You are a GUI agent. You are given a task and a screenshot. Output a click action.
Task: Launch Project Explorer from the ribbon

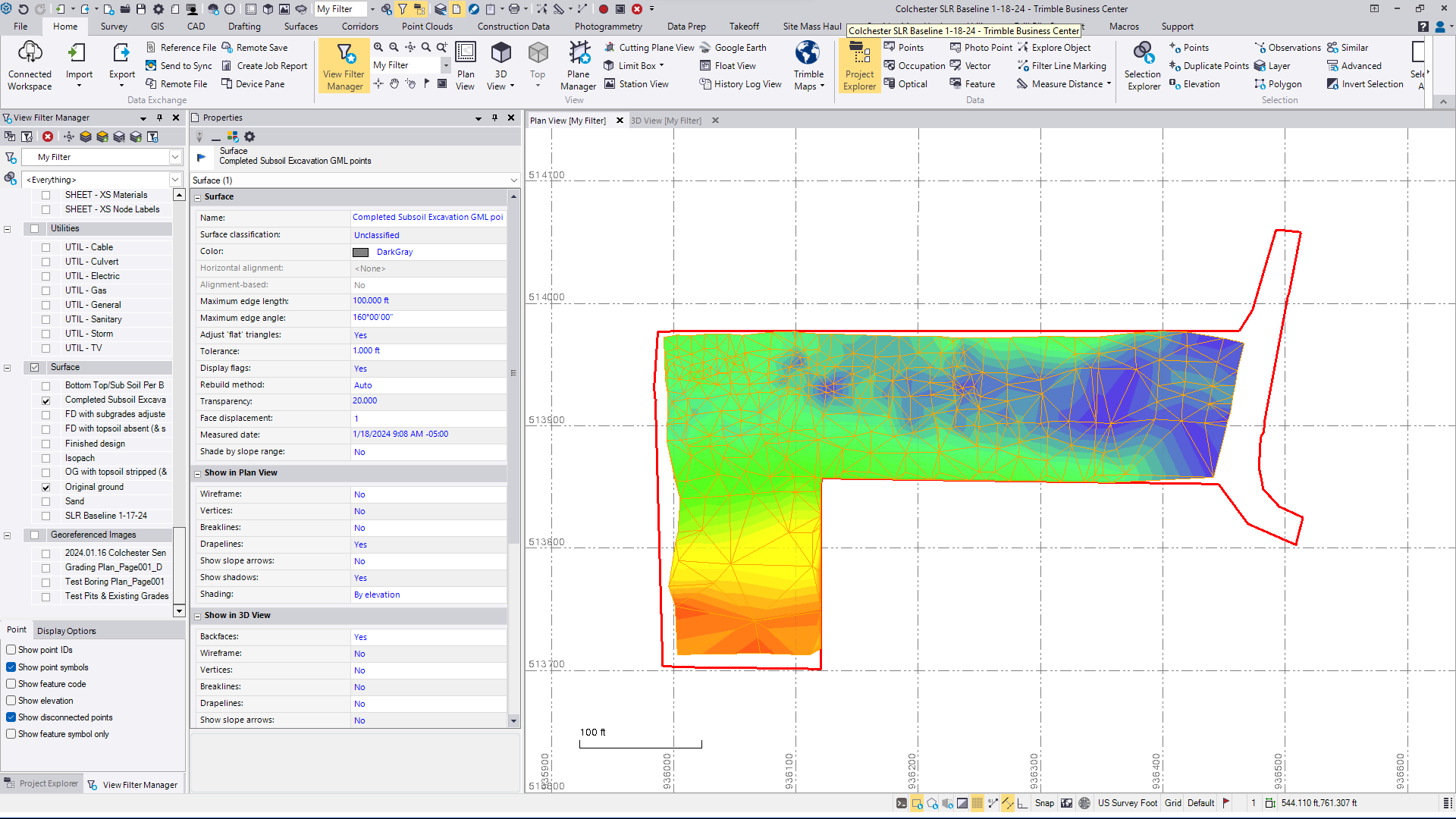[x=859, y=65]
